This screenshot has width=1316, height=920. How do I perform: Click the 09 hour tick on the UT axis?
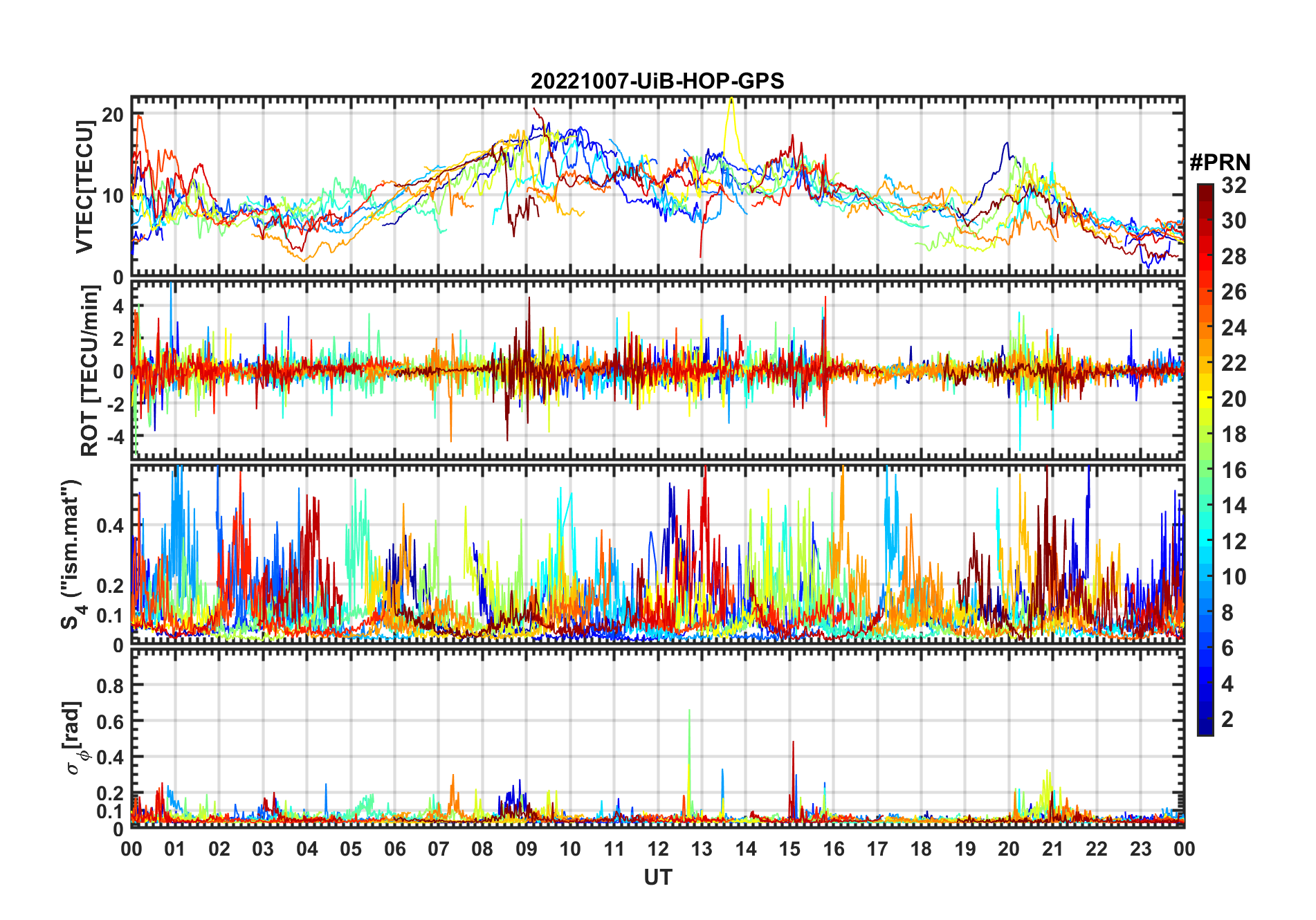[527, 849]
